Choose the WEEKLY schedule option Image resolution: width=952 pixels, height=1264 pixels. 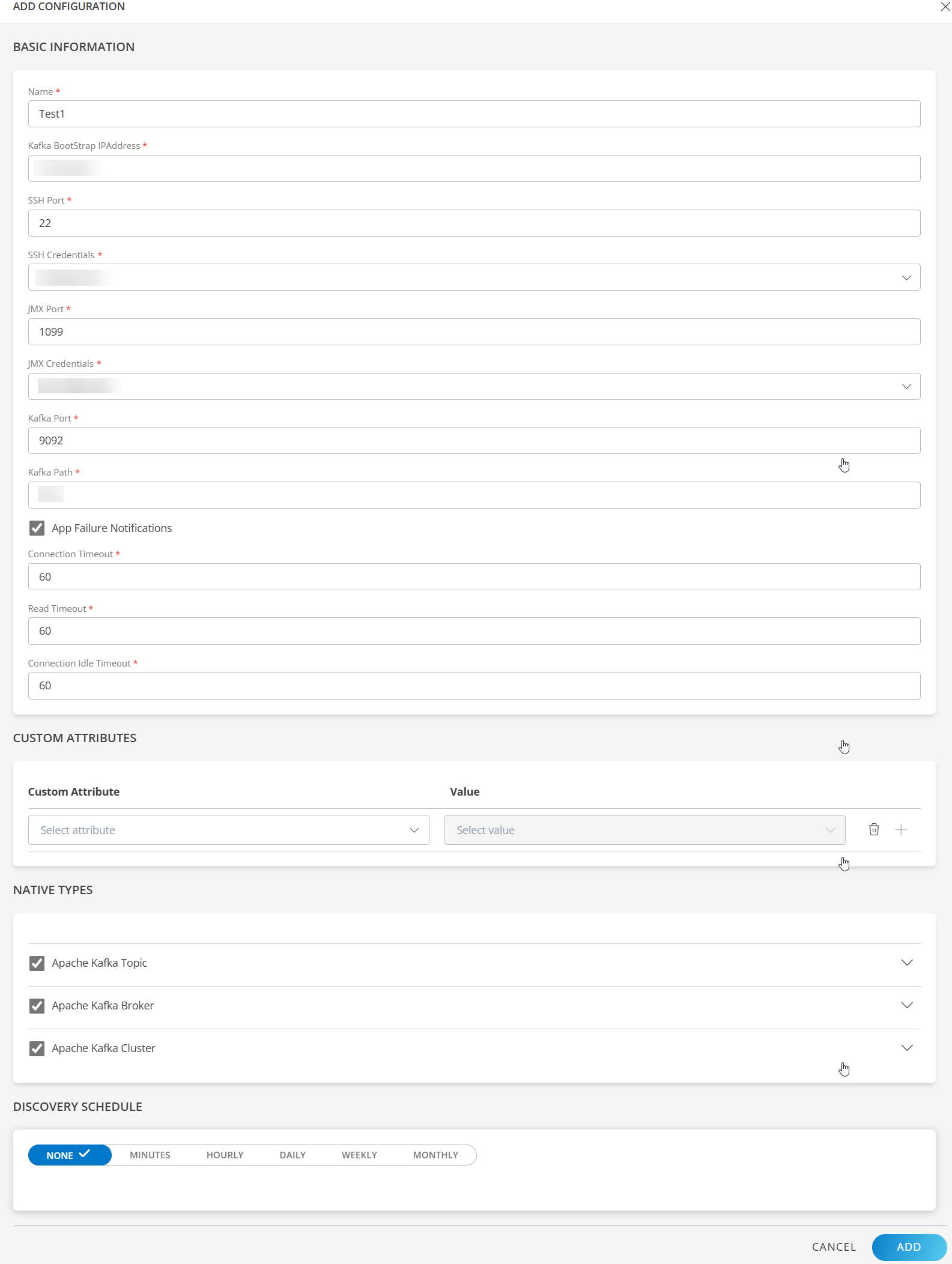tap(359, 1155)
